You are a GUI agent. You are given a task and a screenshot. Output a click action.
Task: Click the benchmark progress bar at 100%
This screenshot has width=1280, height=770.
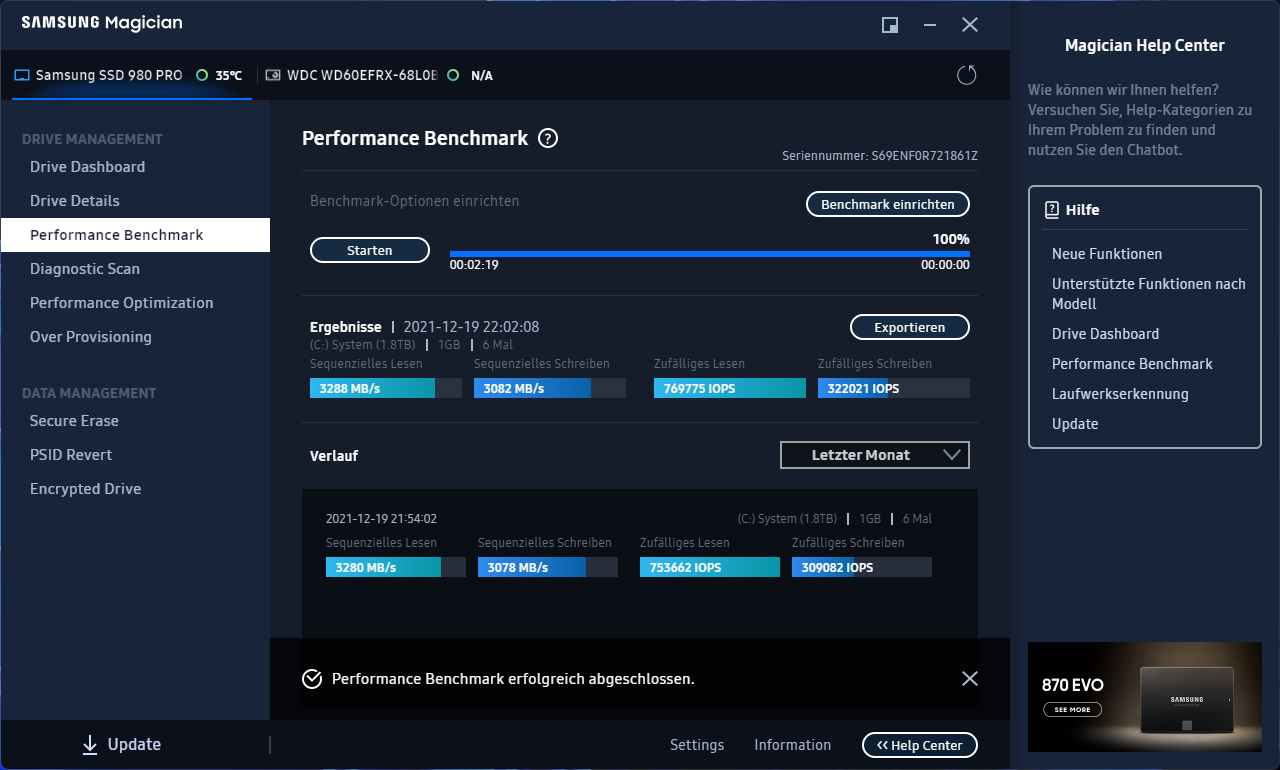710,254
